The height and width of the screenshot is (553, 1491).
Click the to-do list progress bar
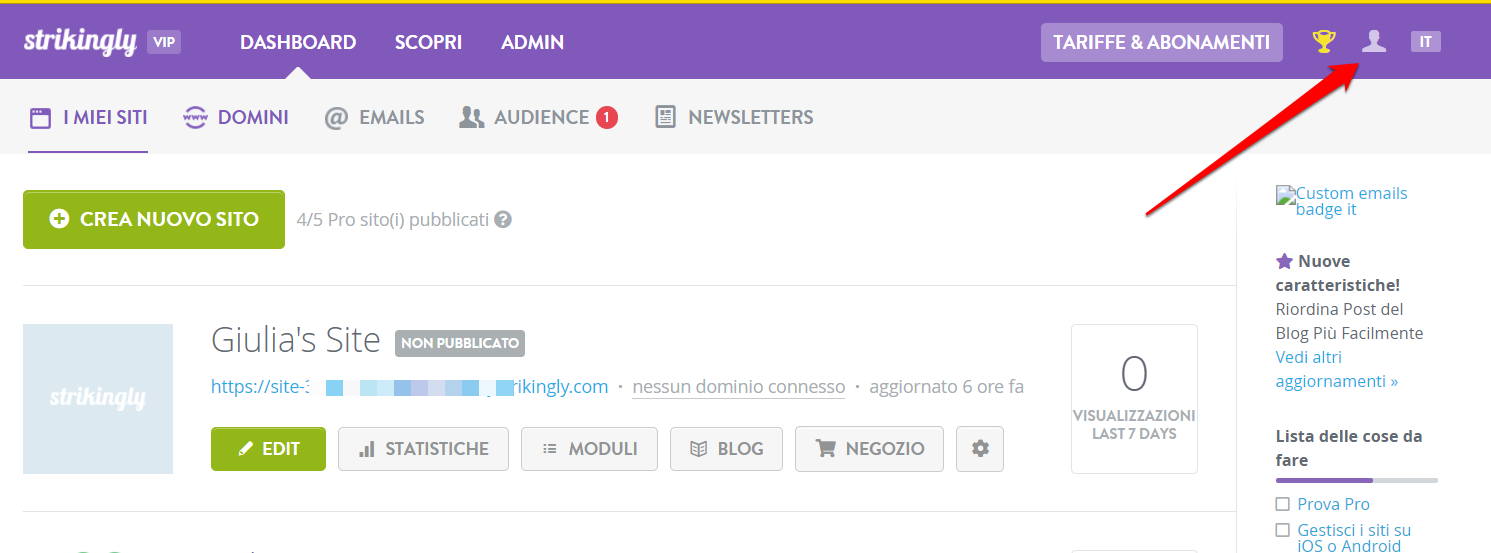1357,480
